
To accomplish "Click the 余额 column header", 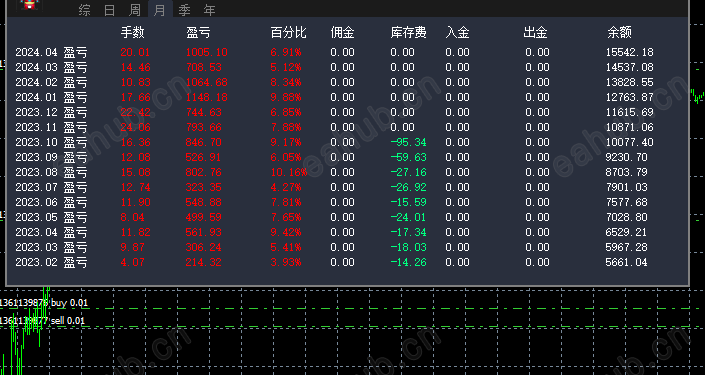I will [x=619, y=32].
